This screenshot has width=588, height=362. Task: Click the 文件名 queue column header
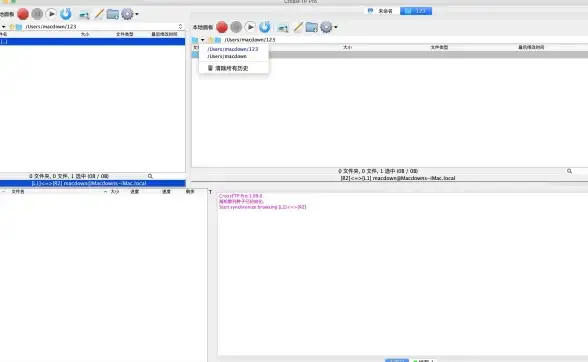pyautogui.click(x=18, y=192)
